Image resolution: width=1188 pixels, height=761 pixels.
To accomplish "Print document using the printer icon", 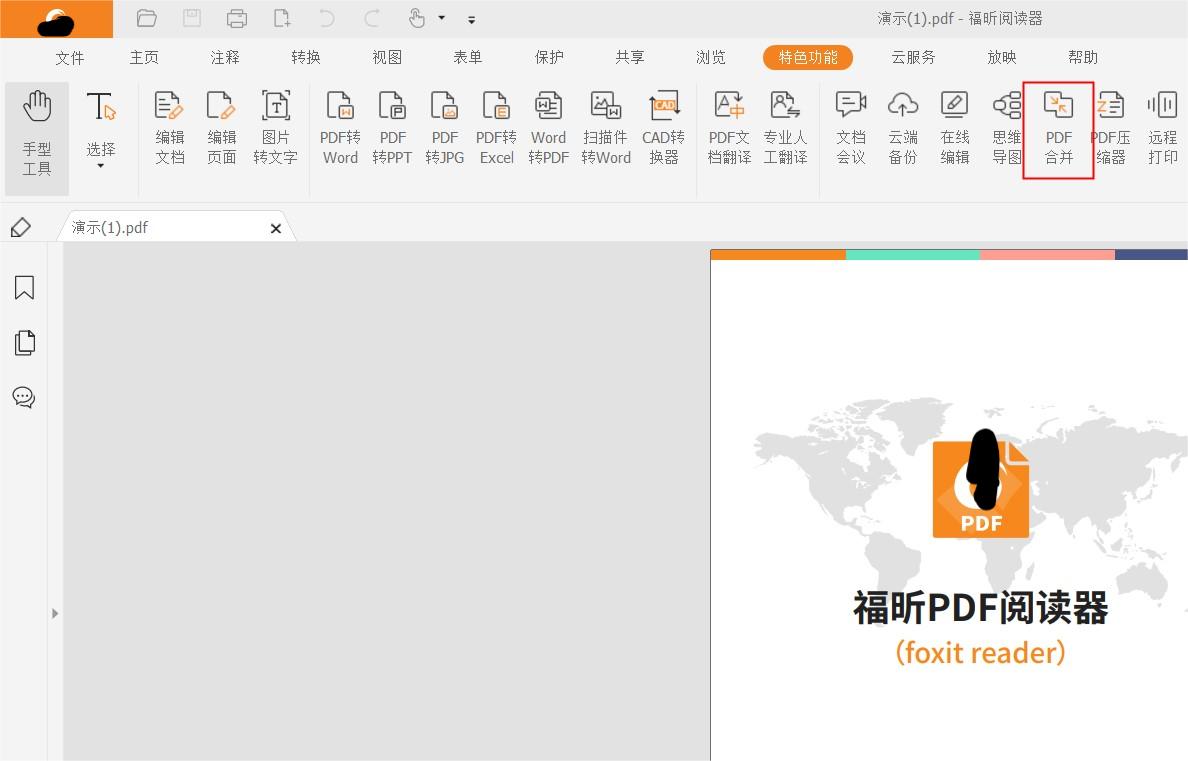I will point(236,18).
